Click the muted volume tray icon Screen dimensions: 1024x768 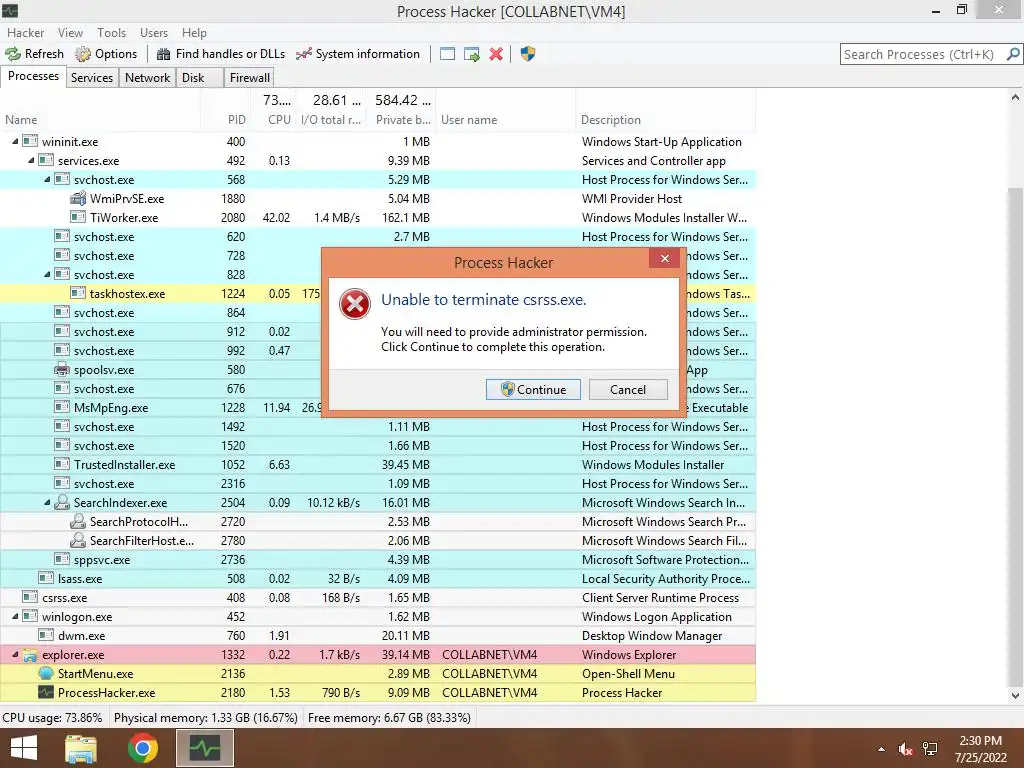905,750
